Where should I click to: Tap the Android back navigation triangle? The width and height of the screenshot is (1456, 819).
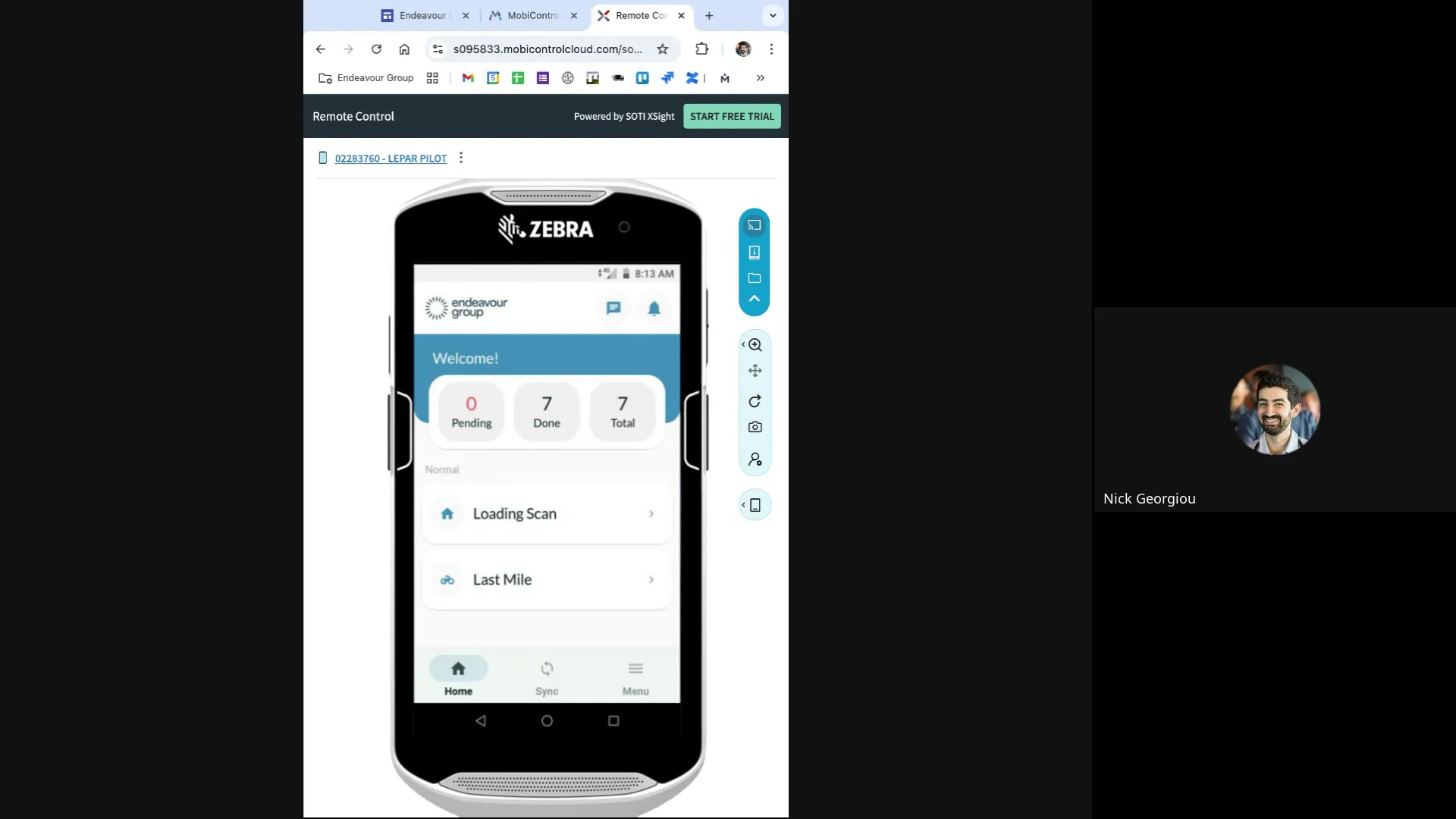tap(481, 721)
